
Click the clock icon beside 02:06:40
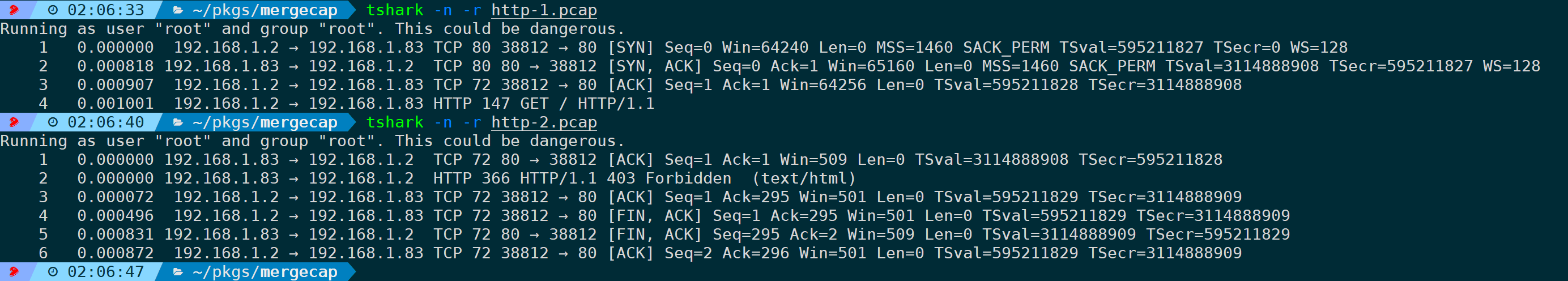(x=54, y=122)
